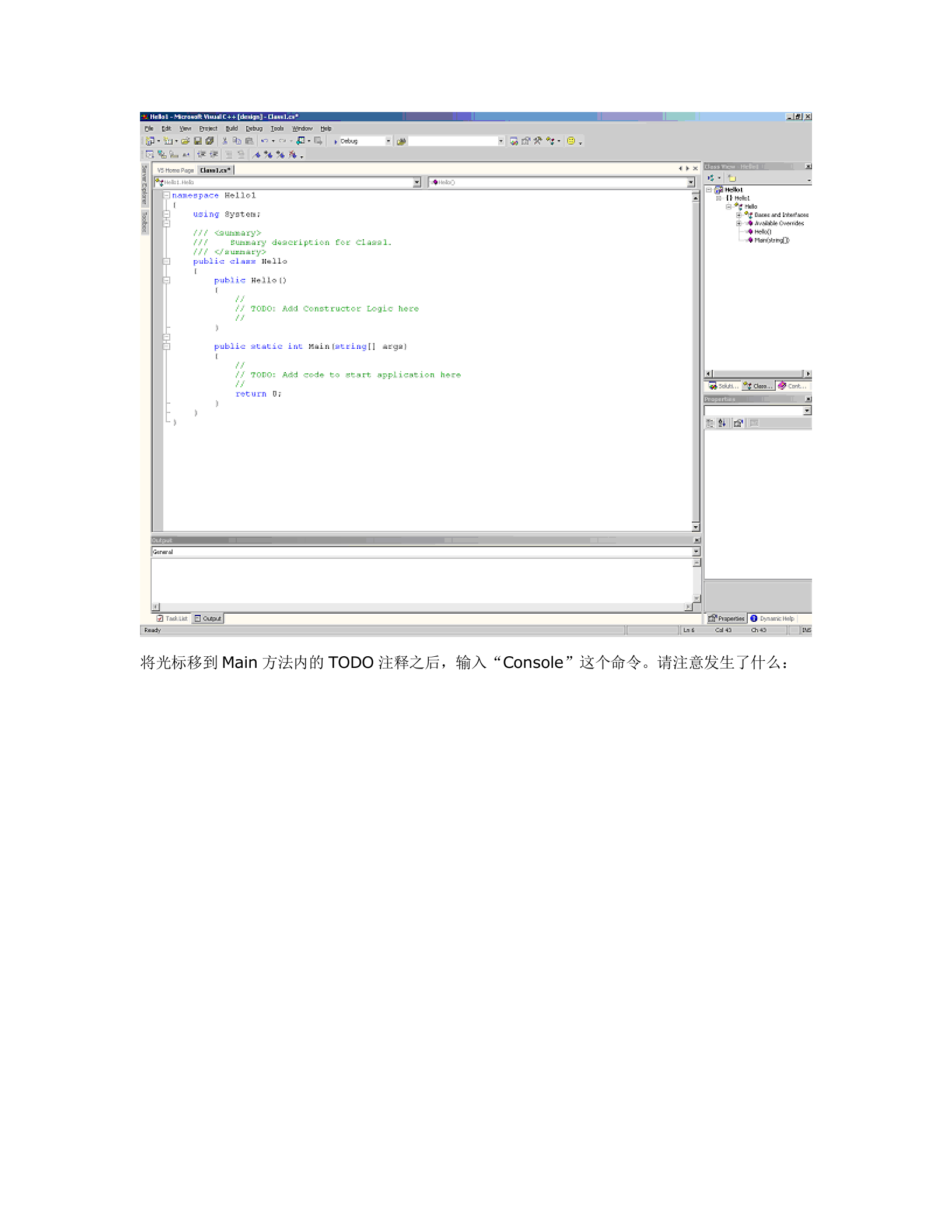The image size is (952, 1232).
Task: Click the Undo icon on the toolbar
Action: click(264, 141)
